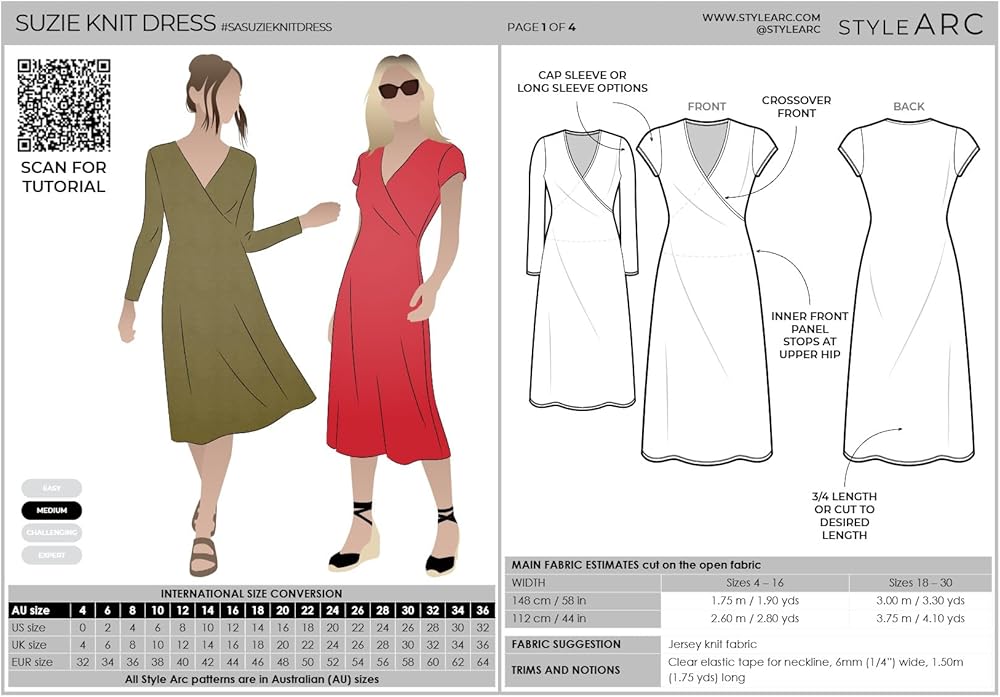Image resolution: width=1000 pixels, height=697 pixels.
Task: Click the 1.75 m / 1.90 yds value
Action: (755, 601)
